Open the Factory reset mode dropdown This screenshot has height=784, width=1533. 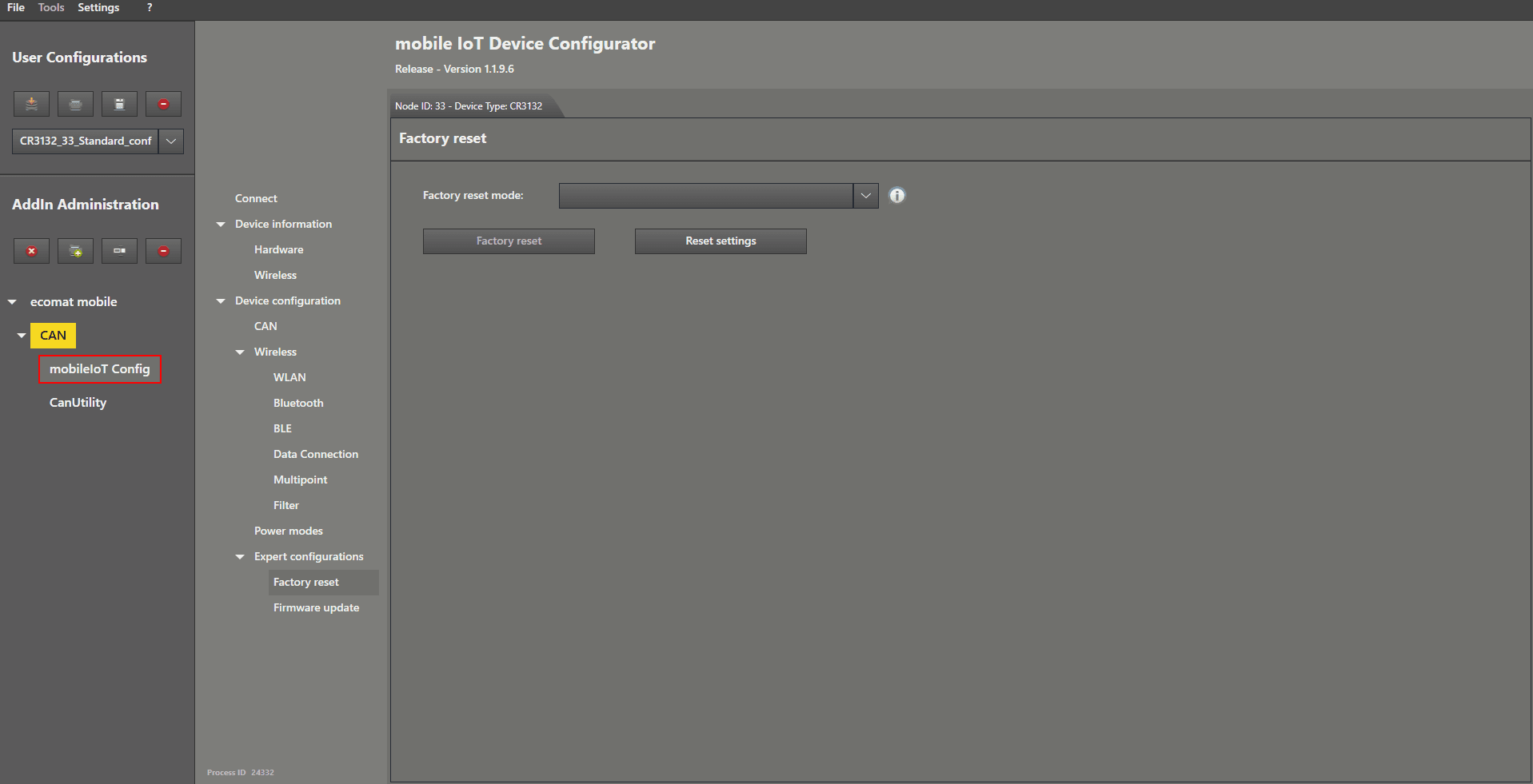click(865, 196)
